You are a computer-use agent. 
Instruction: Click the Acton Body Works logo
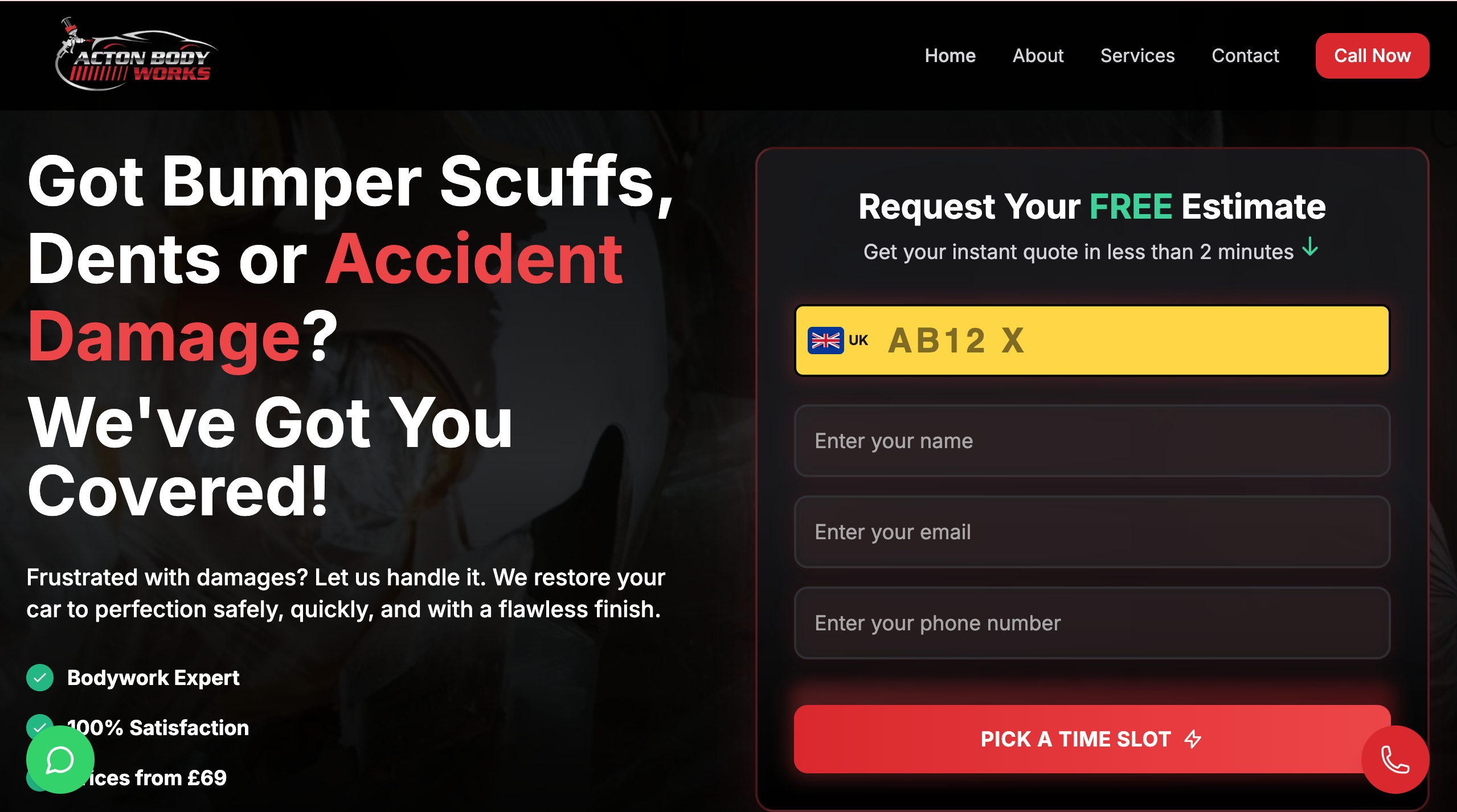coord(136,54)
